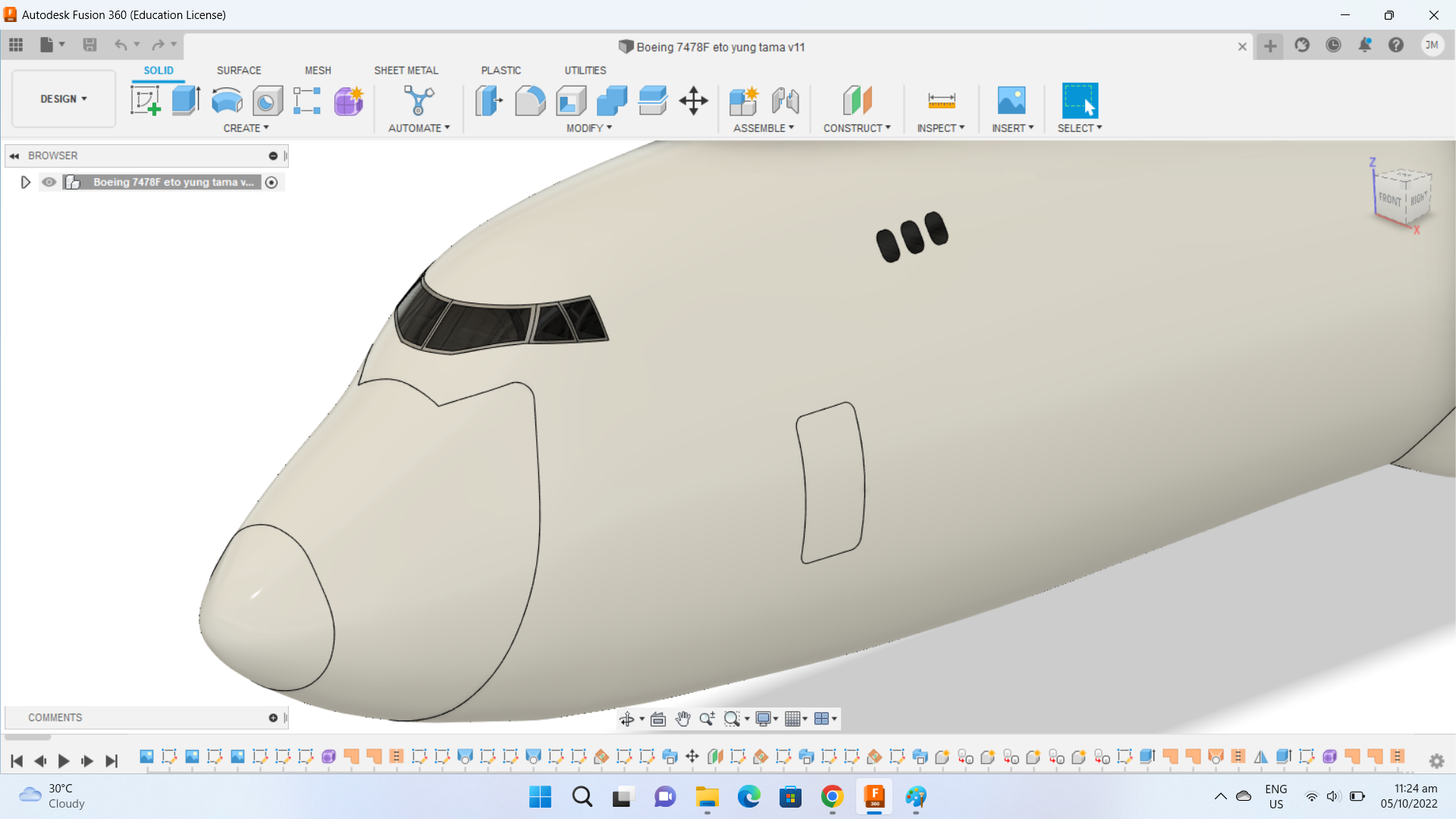This screenshot has height=819, width=1456.
Task: Click the Insert image icon
Action: (1011, 100)
